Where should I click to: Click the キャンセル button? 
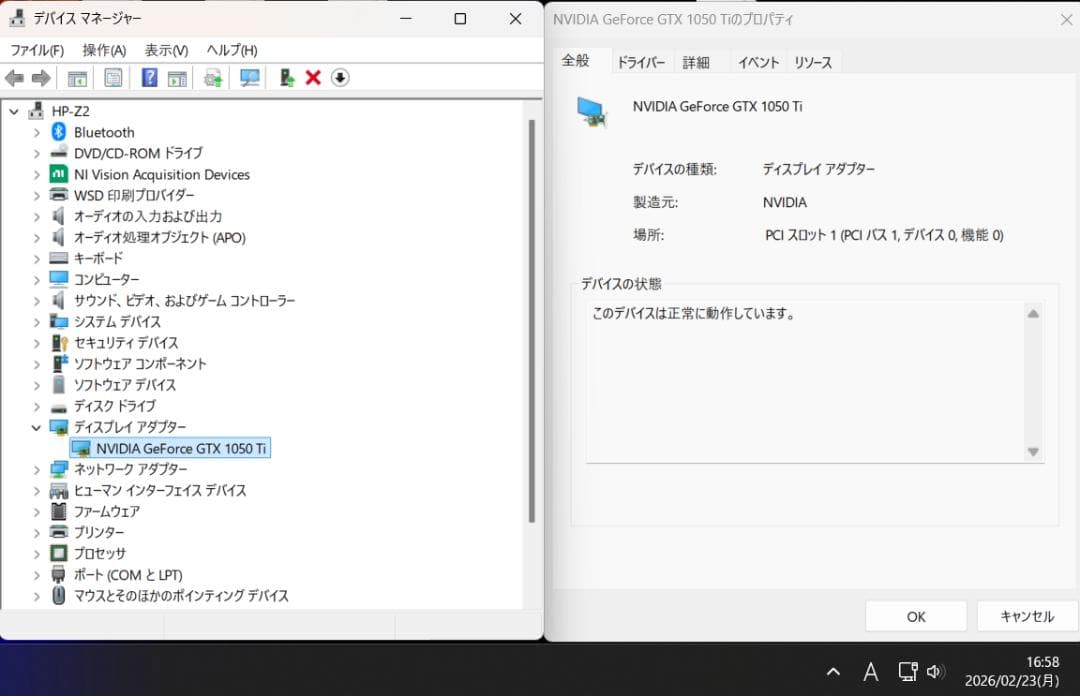(x=1027, y=616)
